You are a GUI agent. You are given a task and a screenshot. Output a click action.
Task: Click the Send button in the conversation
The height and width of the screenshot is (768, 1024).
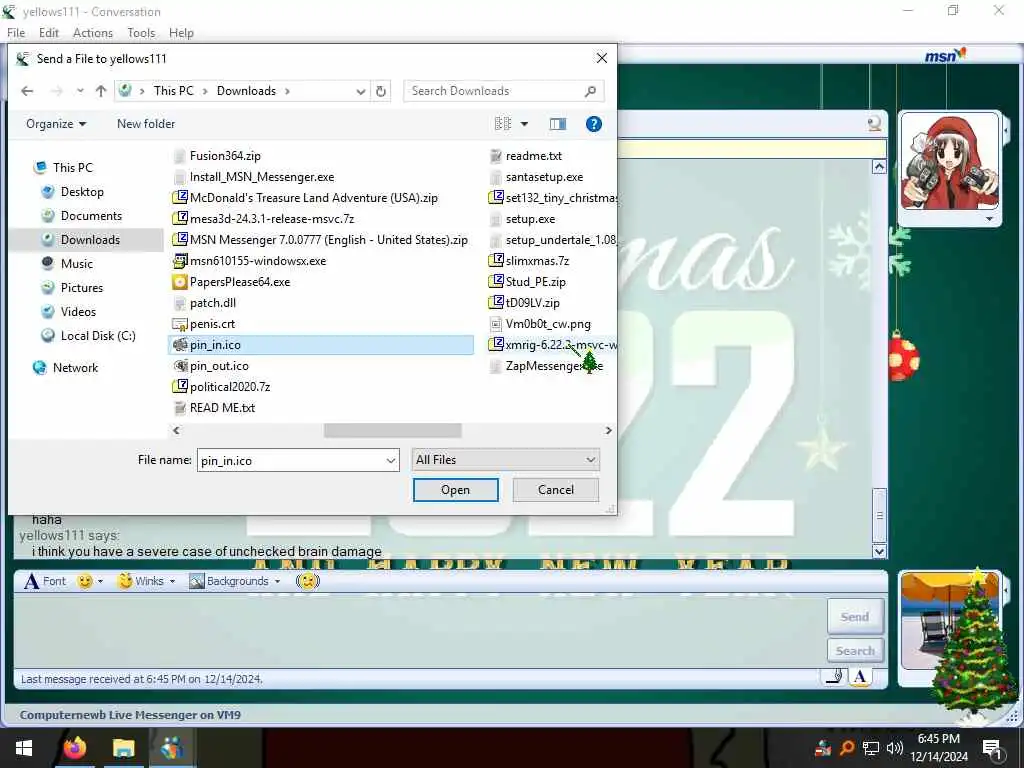855,616
